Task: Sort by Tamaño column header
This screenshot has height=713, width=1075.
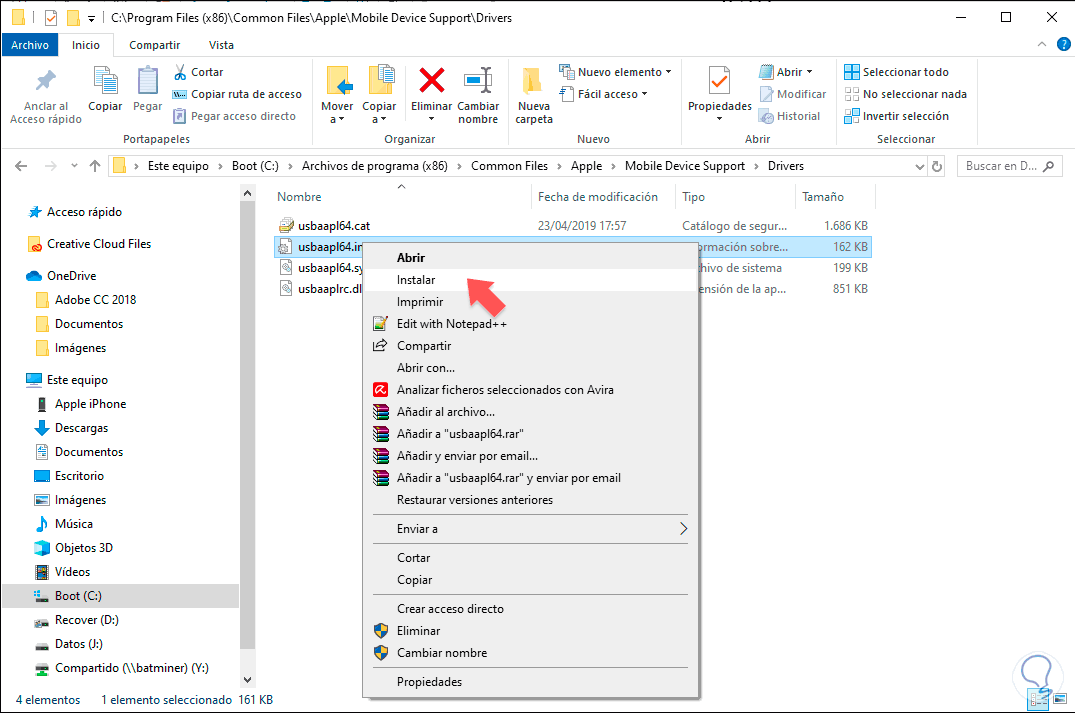Action: tap(823, 197)
